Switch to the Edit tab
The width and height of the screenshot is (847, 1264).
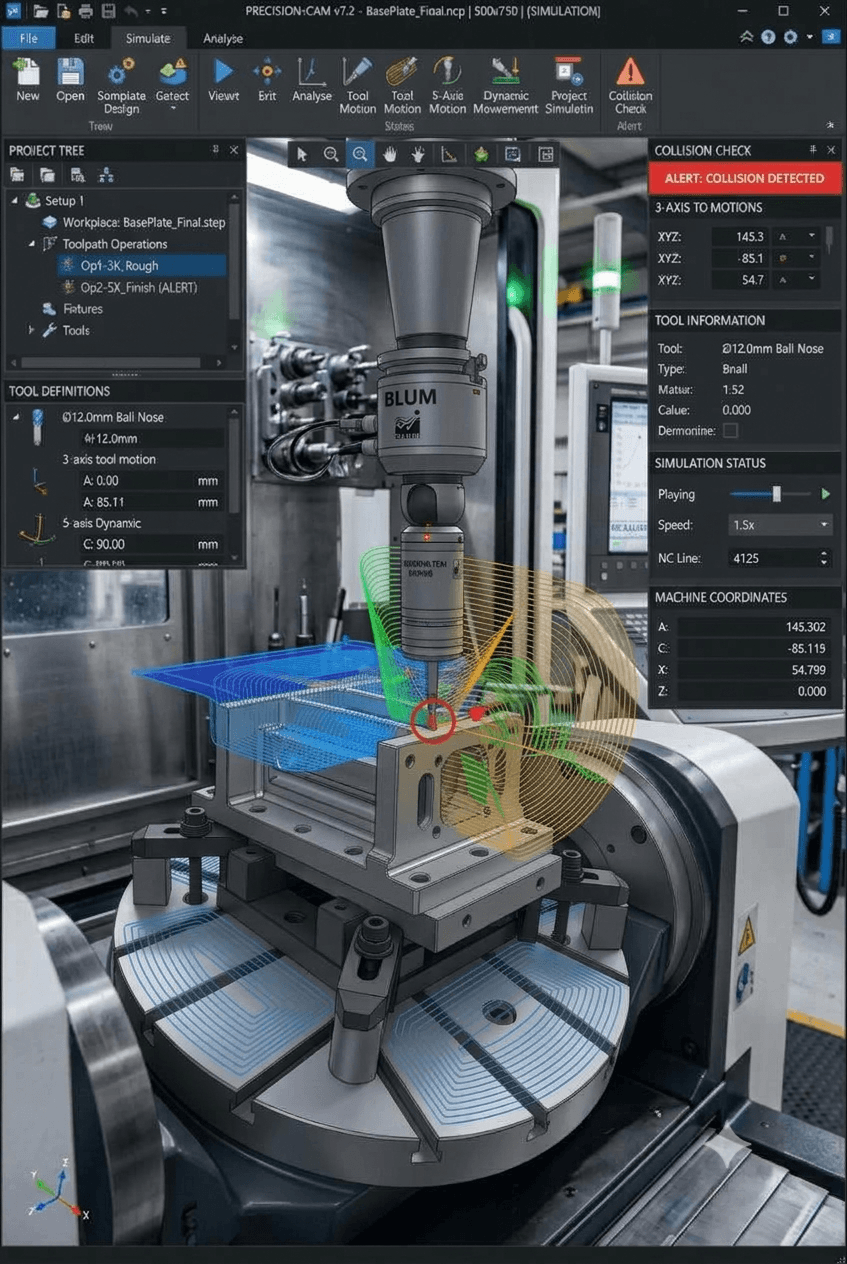point(84,38)
